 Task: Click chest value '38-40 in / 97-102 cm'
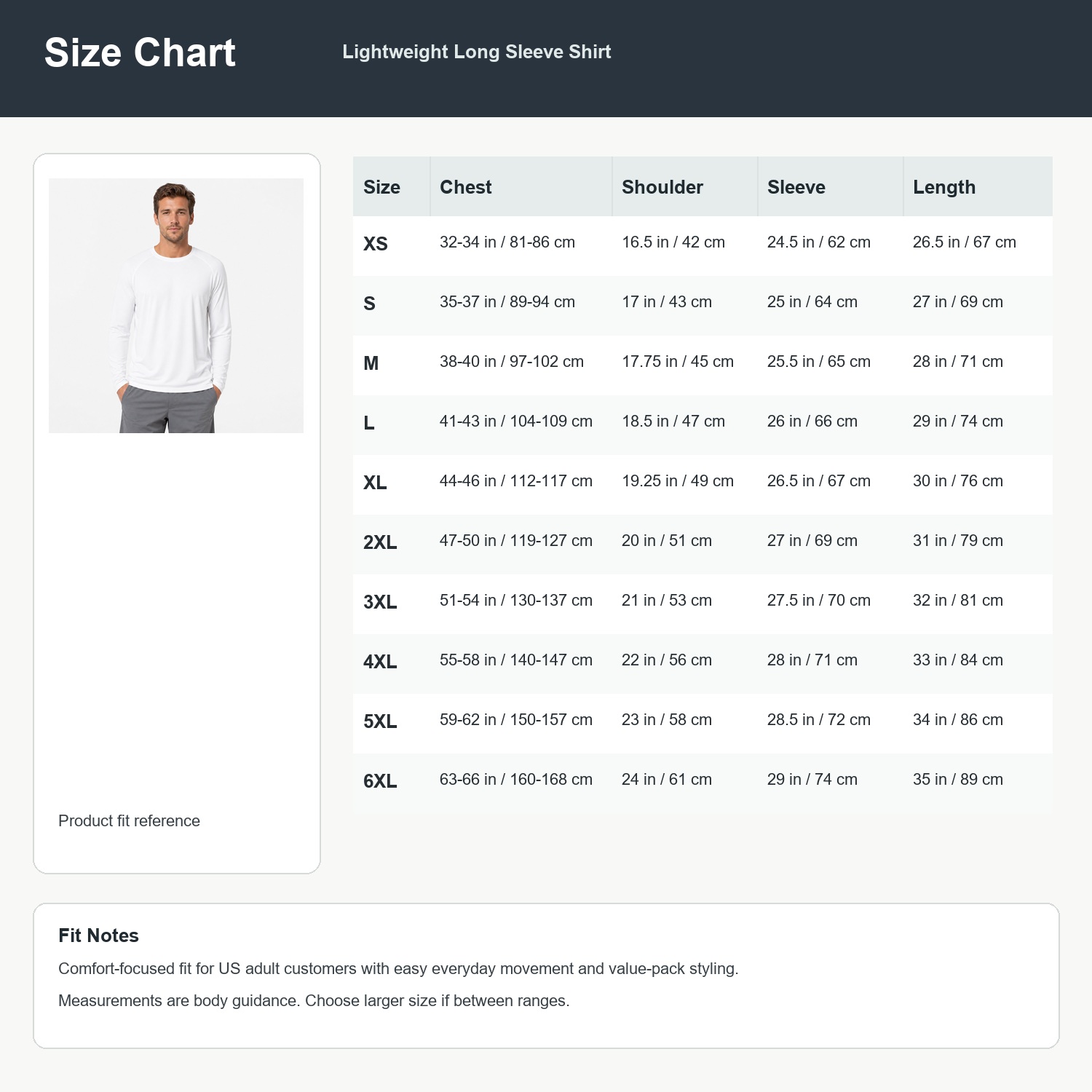[512, 362]
